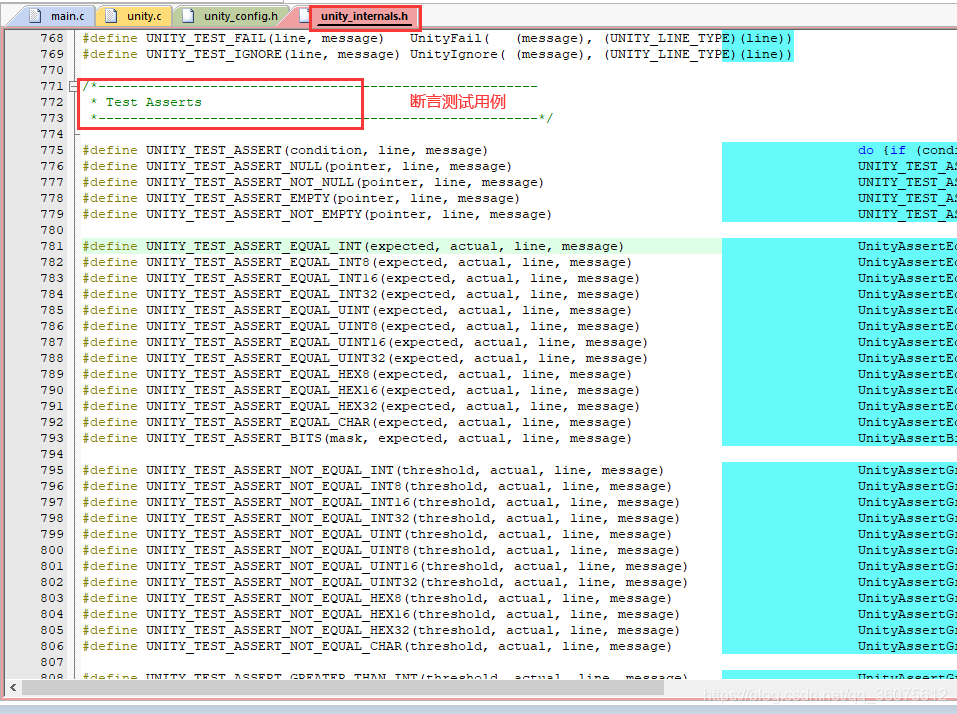Switch to the main.c tab

[x=67, y=16]
